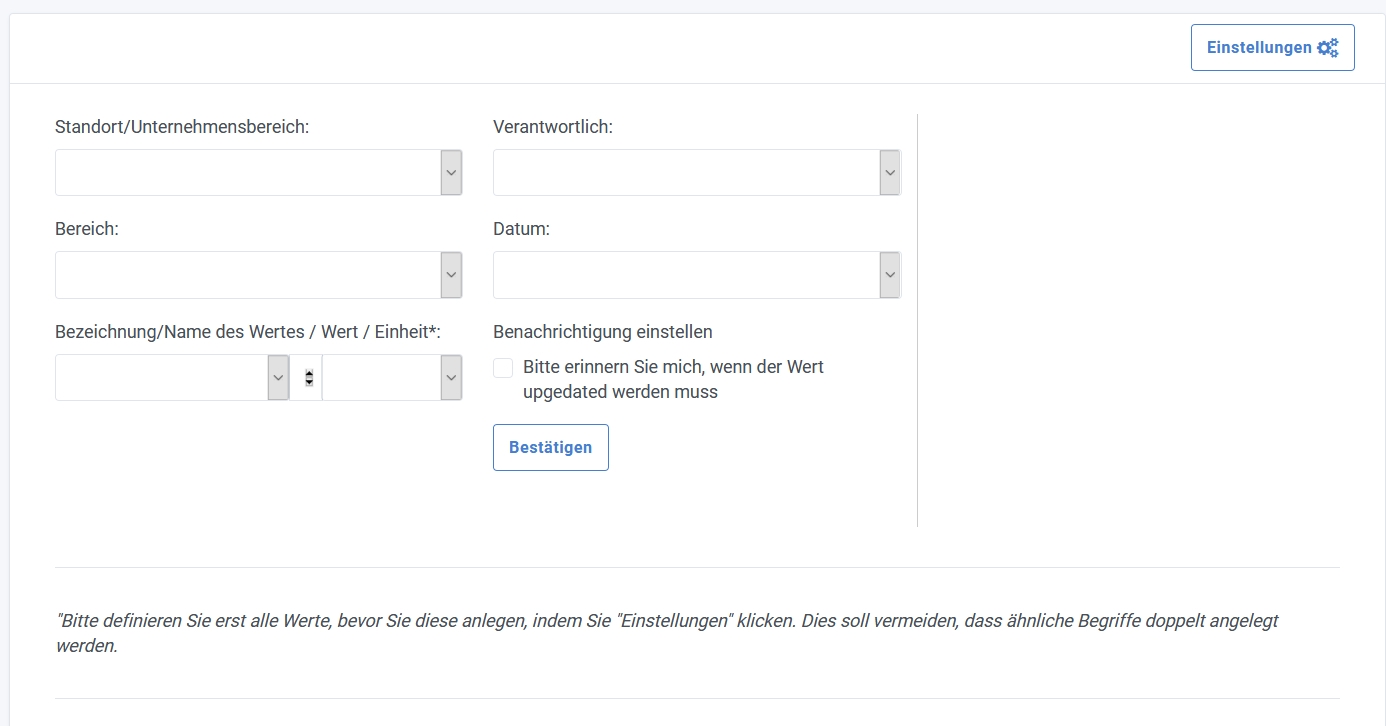This screenshot has height=726, width=1386.
Task: Focus the Datum field
Action: pyautogui.click(x=685, y=275)
